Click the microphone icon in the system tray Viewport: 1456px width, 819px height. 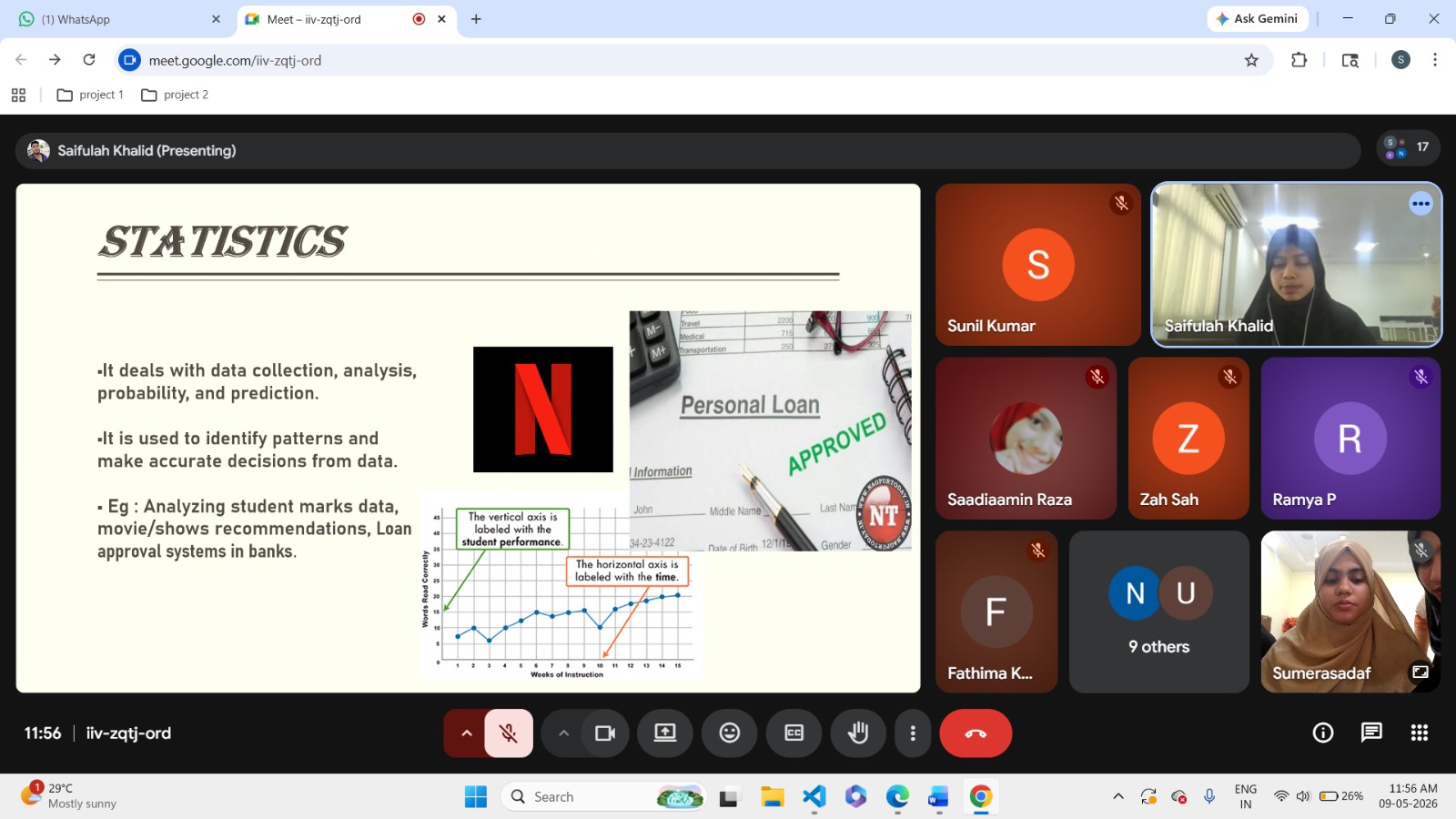pyautogui.click(x=1209, y=797)
